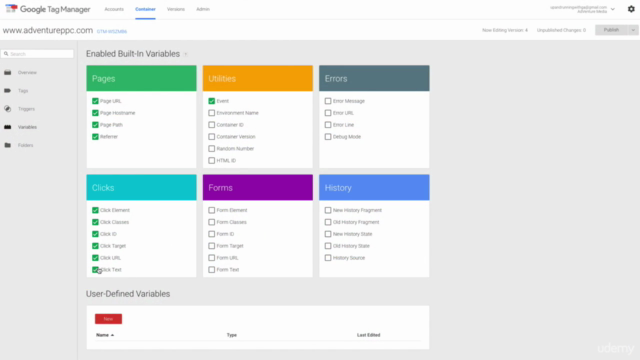This screenshot has width=640, height=360.
Task: Disable the Click URL variable
Action: click(x=95, y=258)
